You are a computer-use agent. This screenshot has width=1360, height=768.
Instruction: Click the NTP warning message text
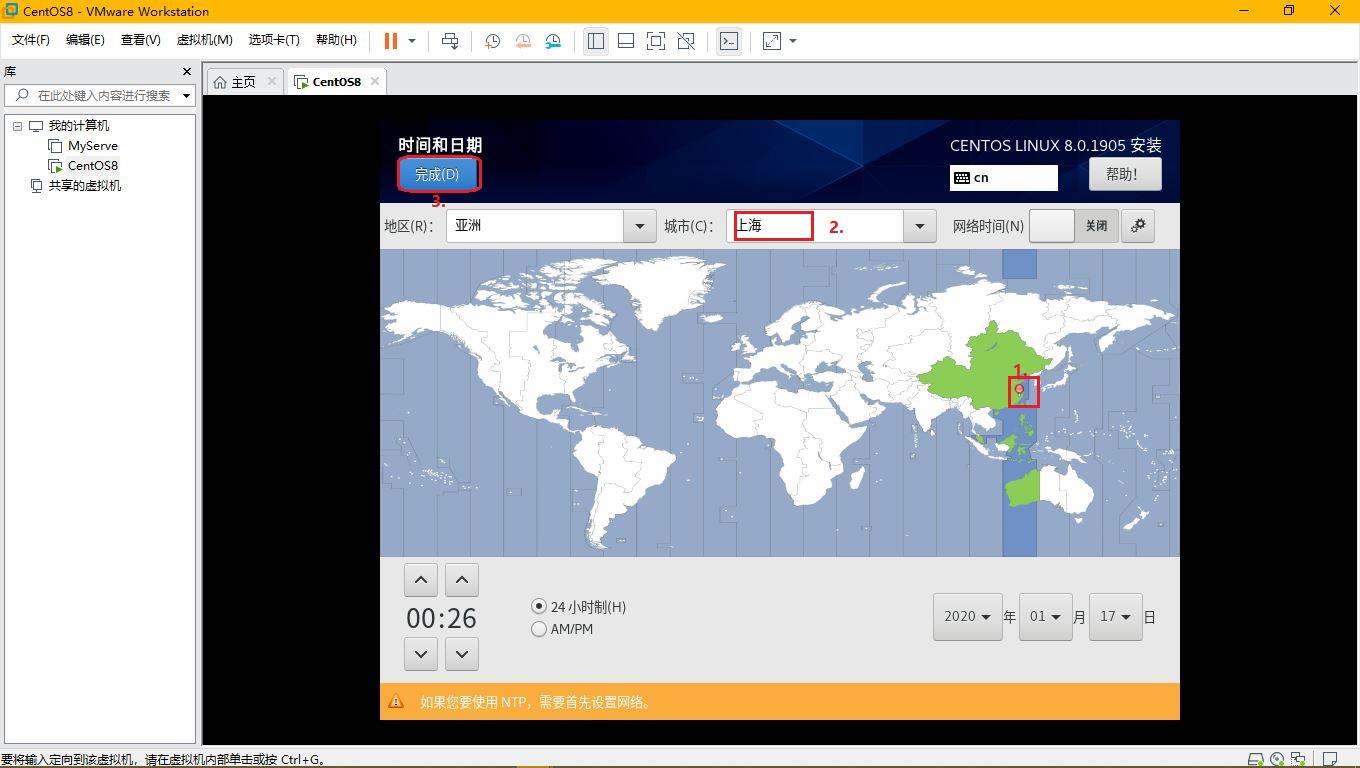tap(537, 702)
